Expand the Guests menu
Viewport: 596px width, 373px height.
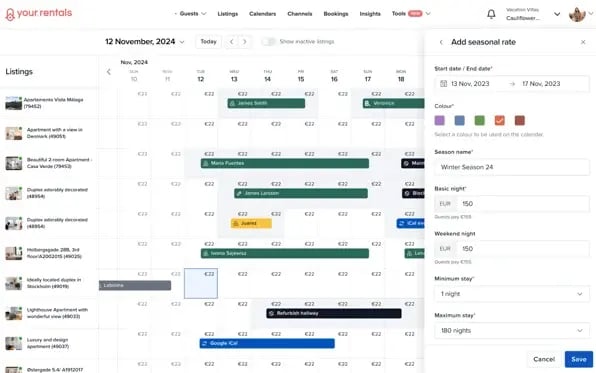(x=193, y=14)
